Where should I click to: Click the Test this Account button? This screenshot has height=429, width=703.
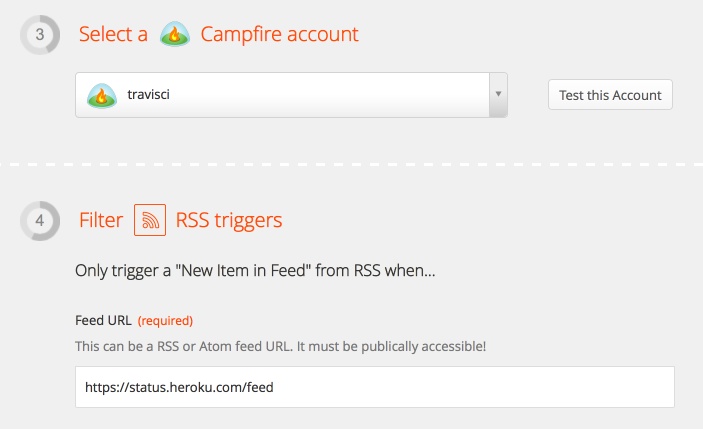click(610, 95)
